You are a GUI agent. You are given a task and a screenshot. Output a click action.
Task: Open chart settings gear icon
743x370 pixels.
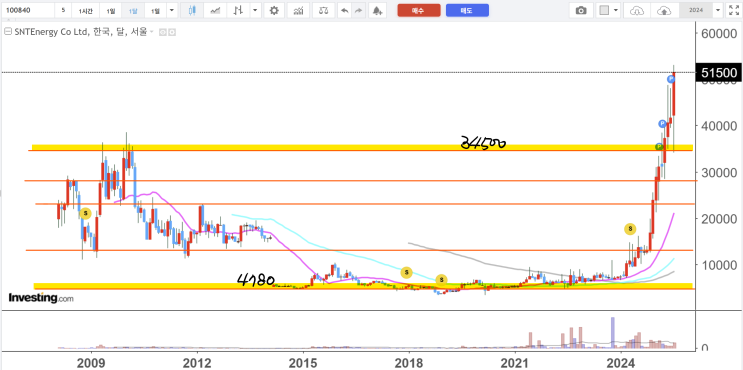click(274, 10)
